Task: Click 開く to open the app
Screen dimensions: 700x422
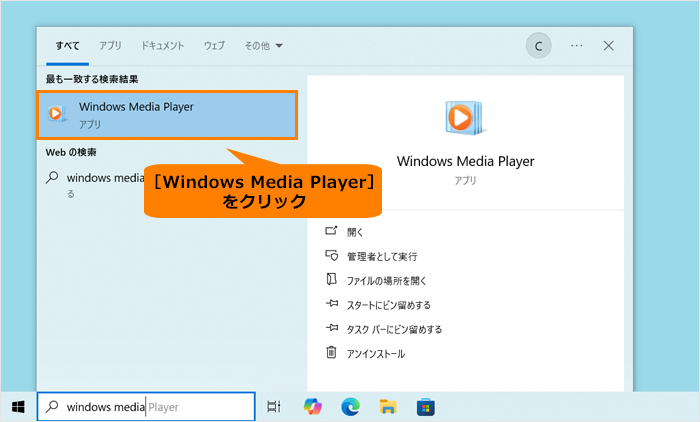Action: coord(355,232)
